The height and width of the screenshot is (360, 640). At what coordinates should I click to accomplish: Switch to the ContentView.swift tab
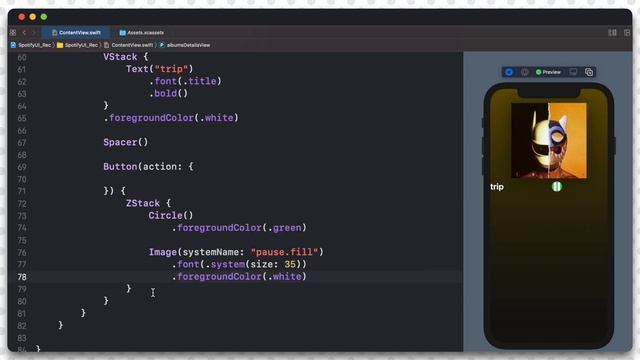point(76,32)
